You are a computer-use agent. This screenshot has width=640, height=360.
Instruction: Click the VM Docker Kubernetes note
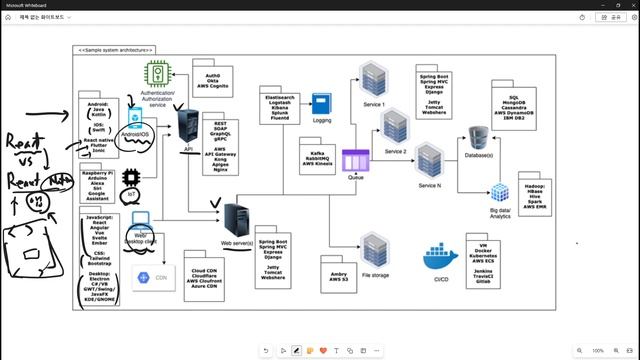[483, 261]
